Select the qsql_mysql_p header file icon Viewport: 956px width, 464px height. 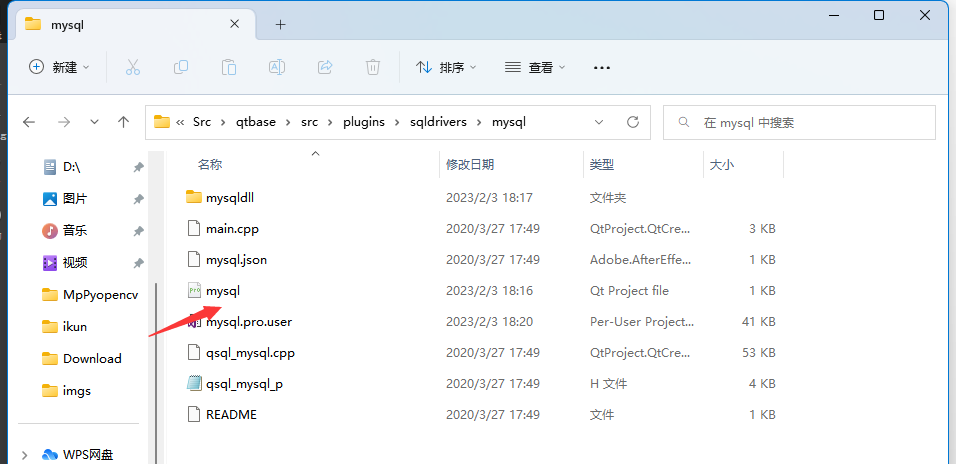[194, 384]
